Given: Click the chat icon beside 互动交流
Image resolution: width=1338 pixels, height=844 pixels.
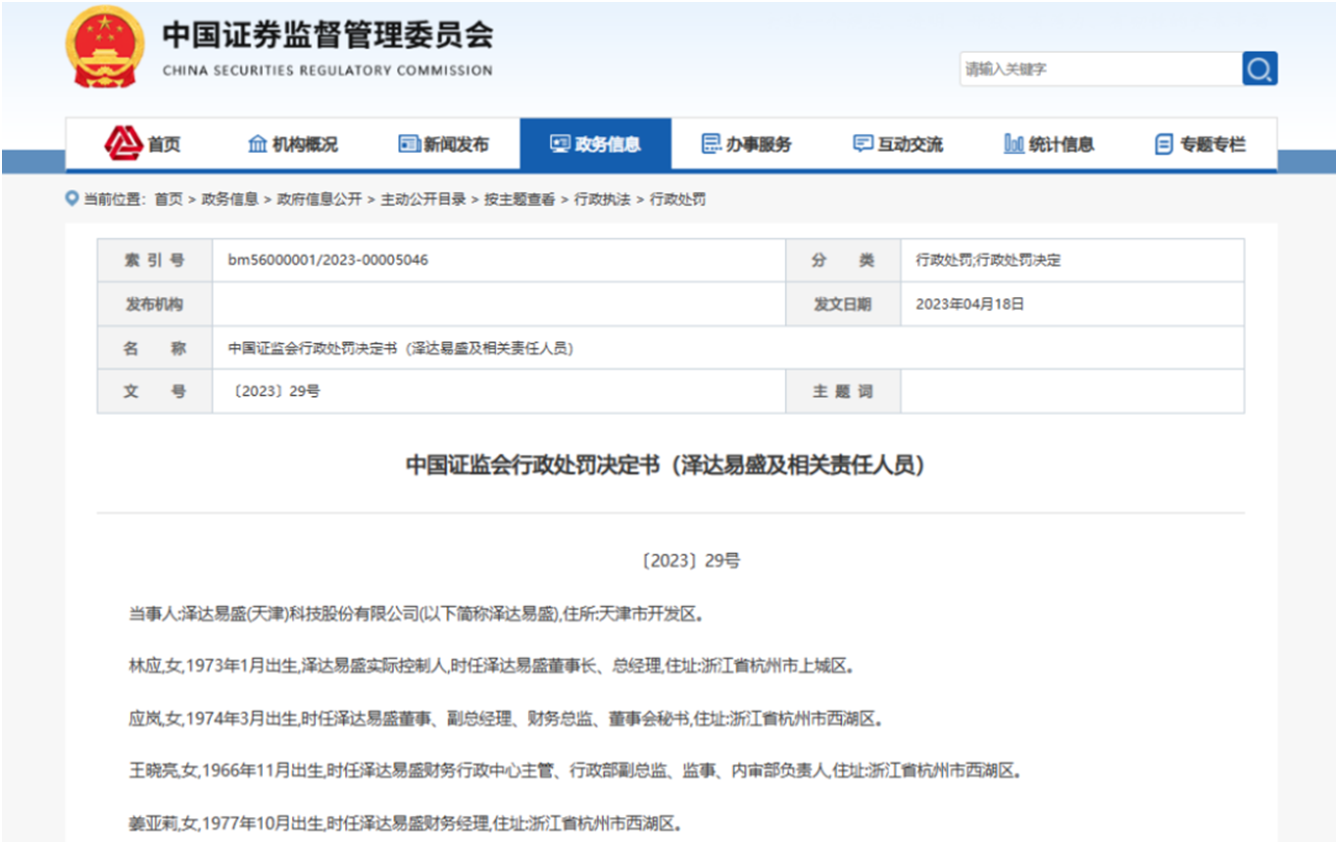Looking at the screenshot, I should point(863,144).
